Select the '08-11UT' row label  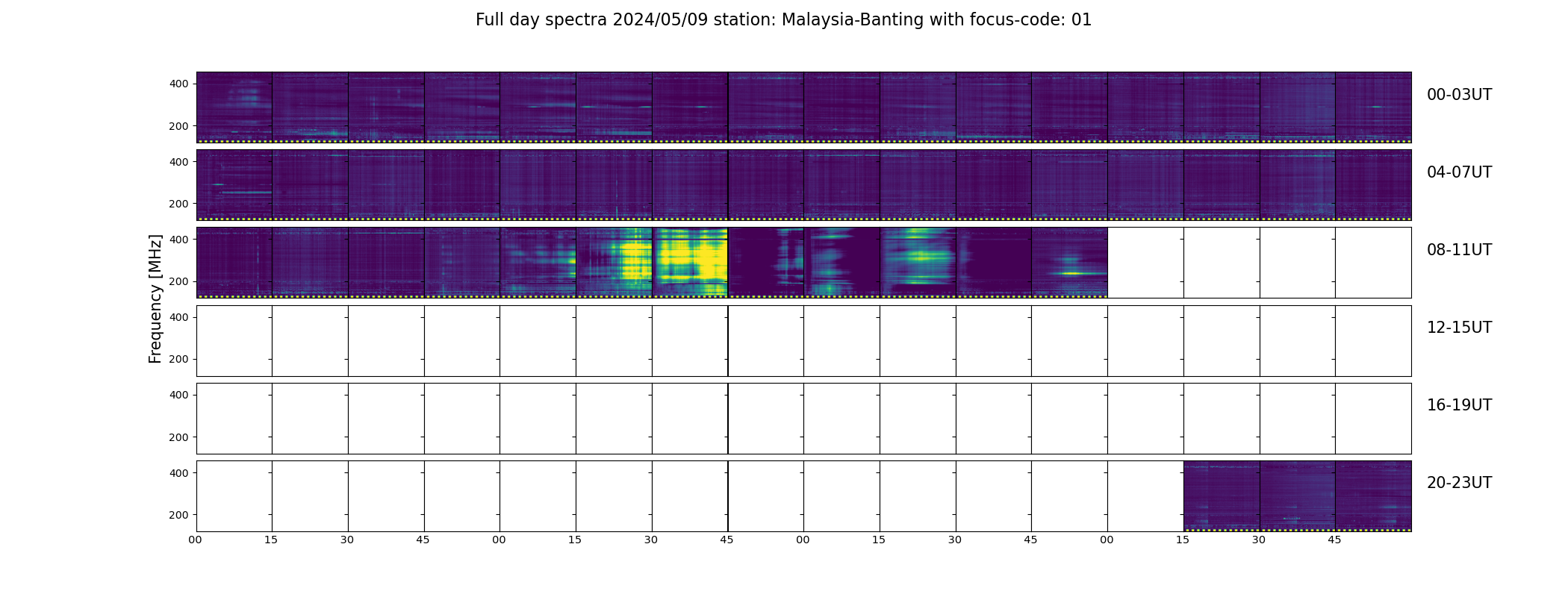1459,250
